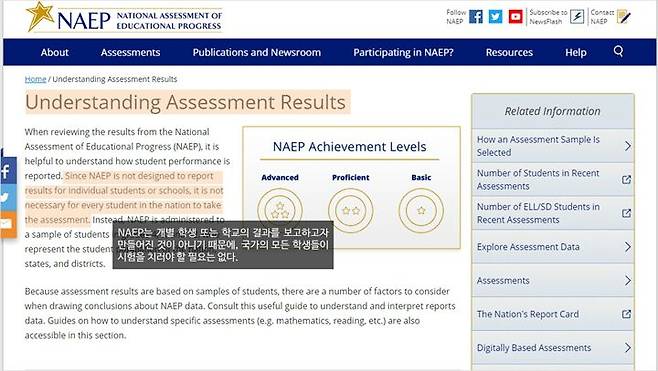This screenshot has width=658, height=371.
Task: Click external-link icon beside ELL/SD Students
Action: point(626,213)
